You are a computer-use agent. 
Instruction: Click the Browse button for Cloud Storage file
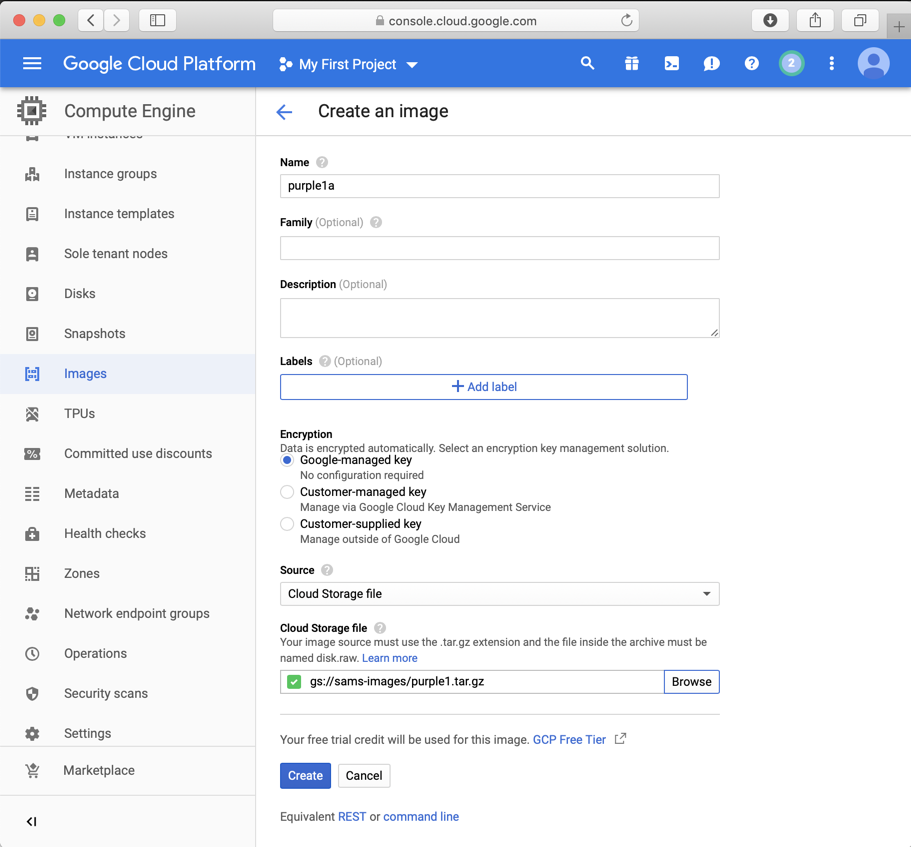[691, 682]
